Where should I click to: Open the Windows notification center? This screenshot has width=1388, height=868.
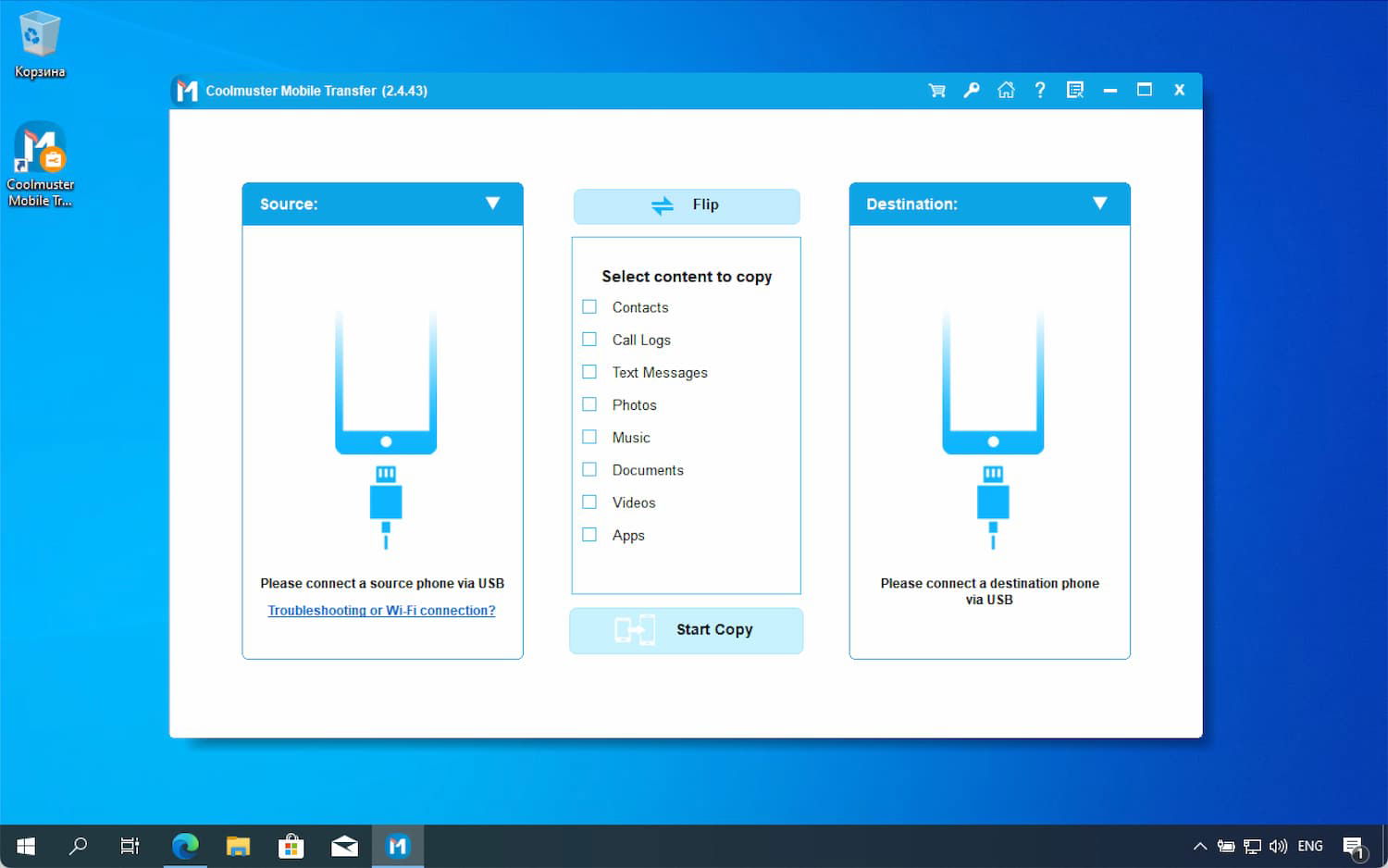1354,846
